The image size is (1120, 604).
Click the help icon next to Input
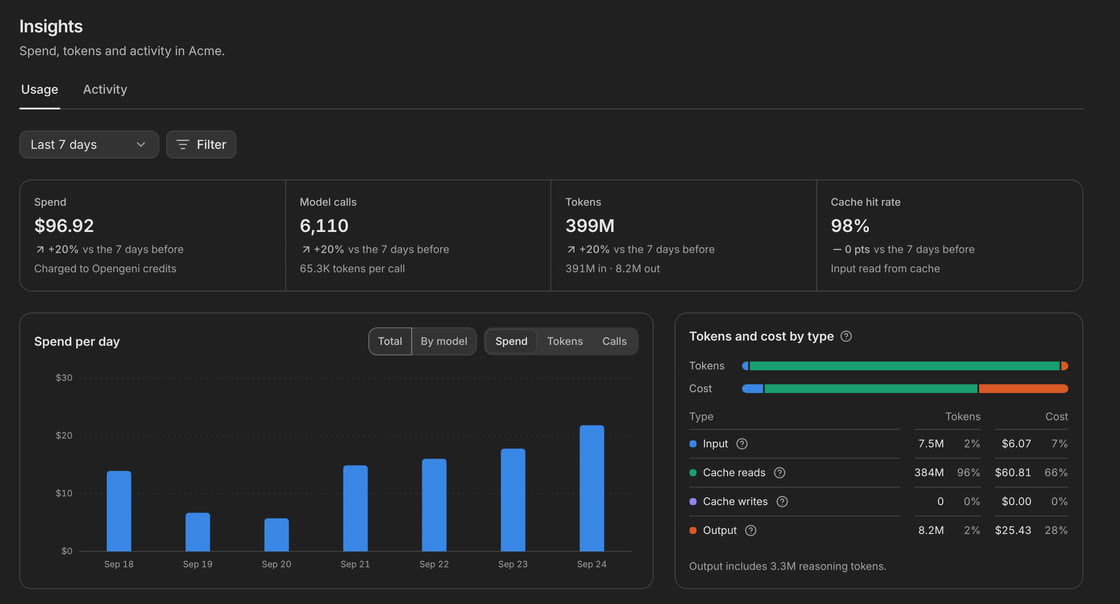(742, 444)
